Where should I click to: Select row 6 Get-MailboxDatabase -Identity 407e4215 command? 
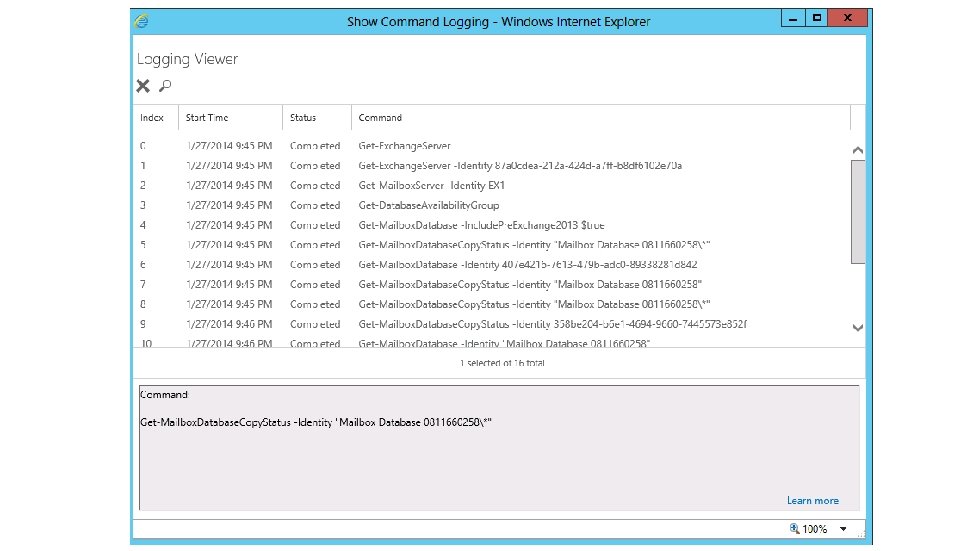(492, 265)
